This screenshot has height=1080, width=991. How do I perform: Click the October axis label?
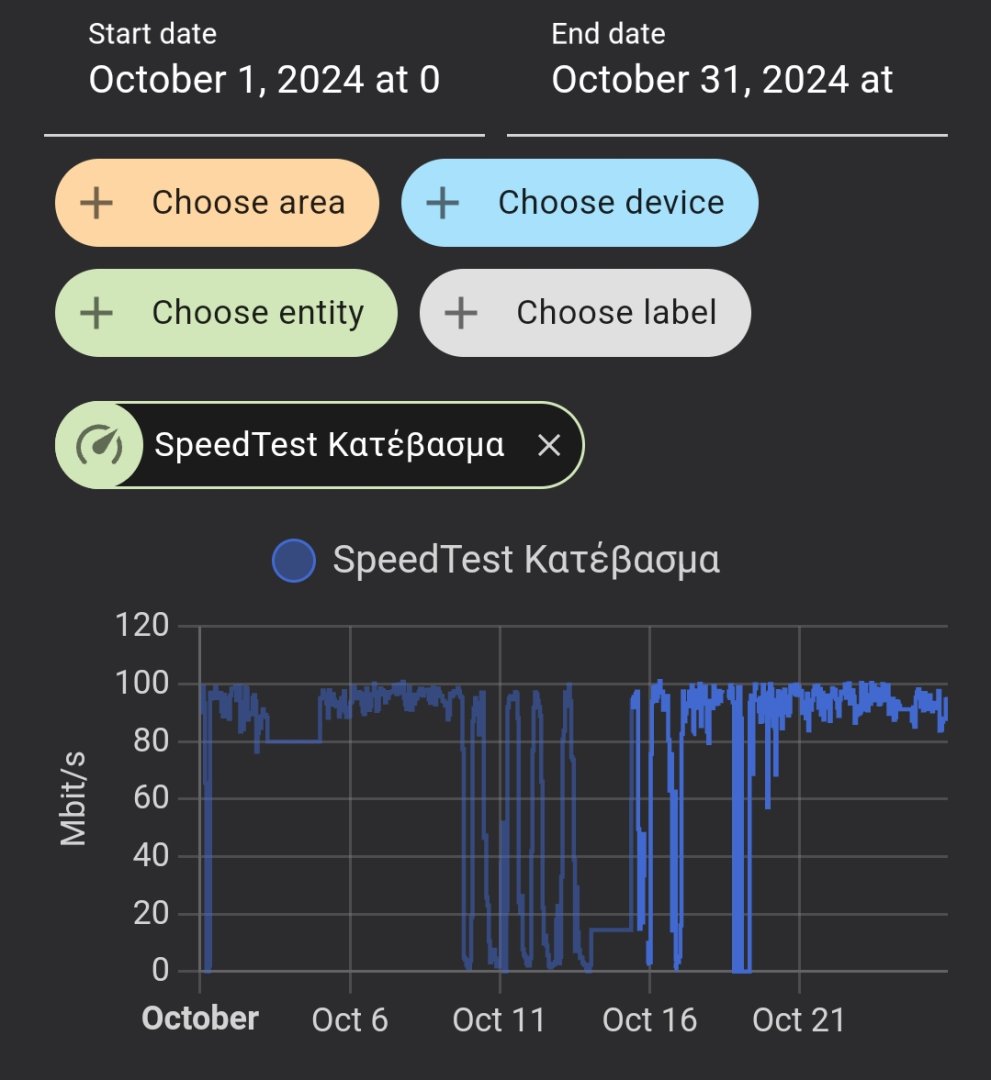(x=200, y=1019)
